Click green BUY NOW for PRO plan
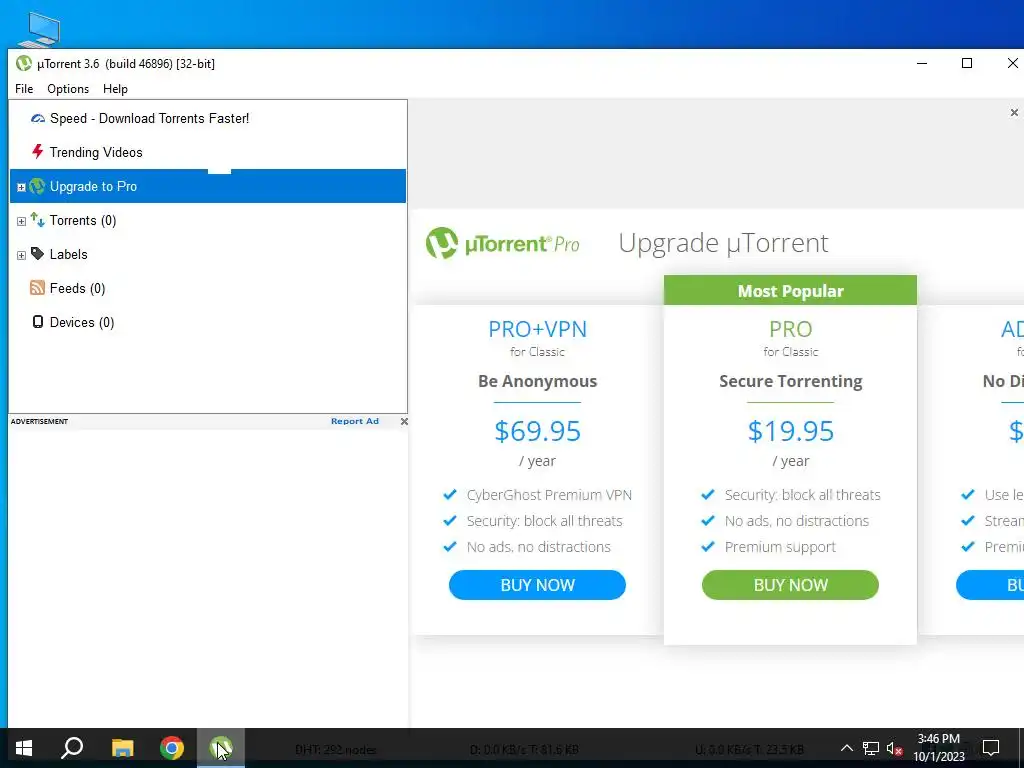Image resolution: width=1024 pixels, height=768 pixels. click(x=790, y=584)
